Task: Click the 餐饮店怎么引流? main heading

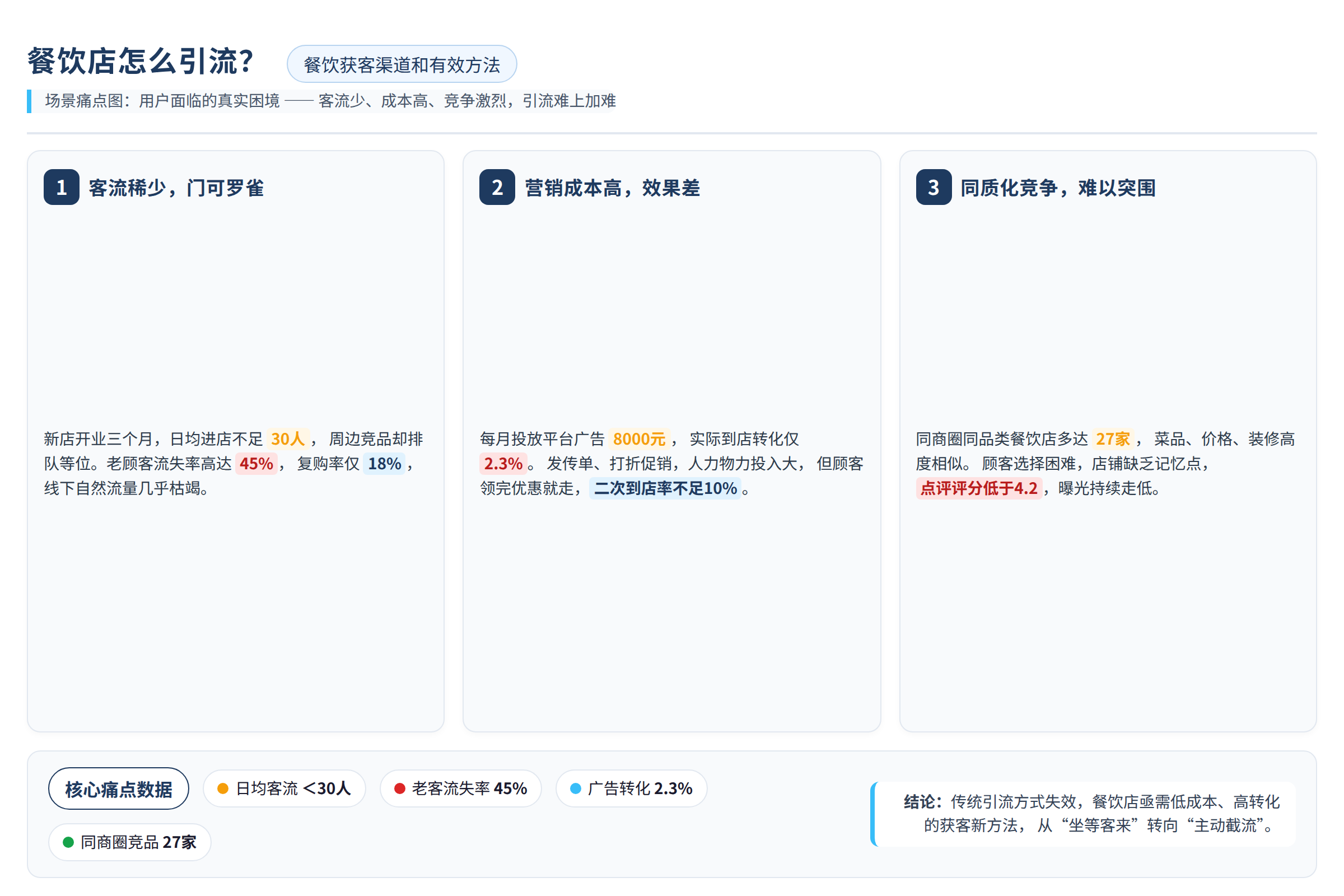Action: coord(141,61)
